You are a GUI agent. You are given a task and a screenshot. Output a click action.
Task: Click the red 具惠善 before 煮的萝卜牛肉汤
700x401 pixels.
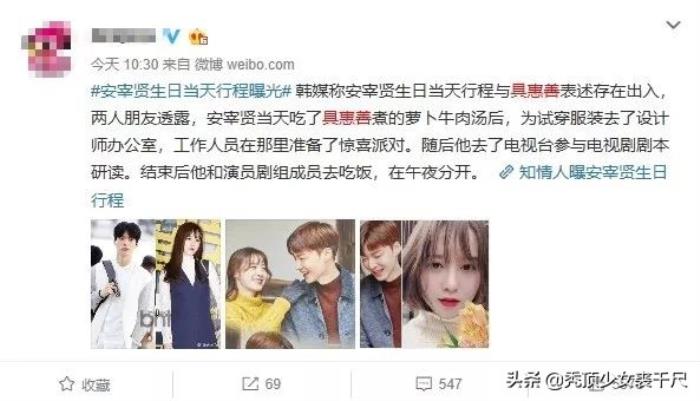347,118
